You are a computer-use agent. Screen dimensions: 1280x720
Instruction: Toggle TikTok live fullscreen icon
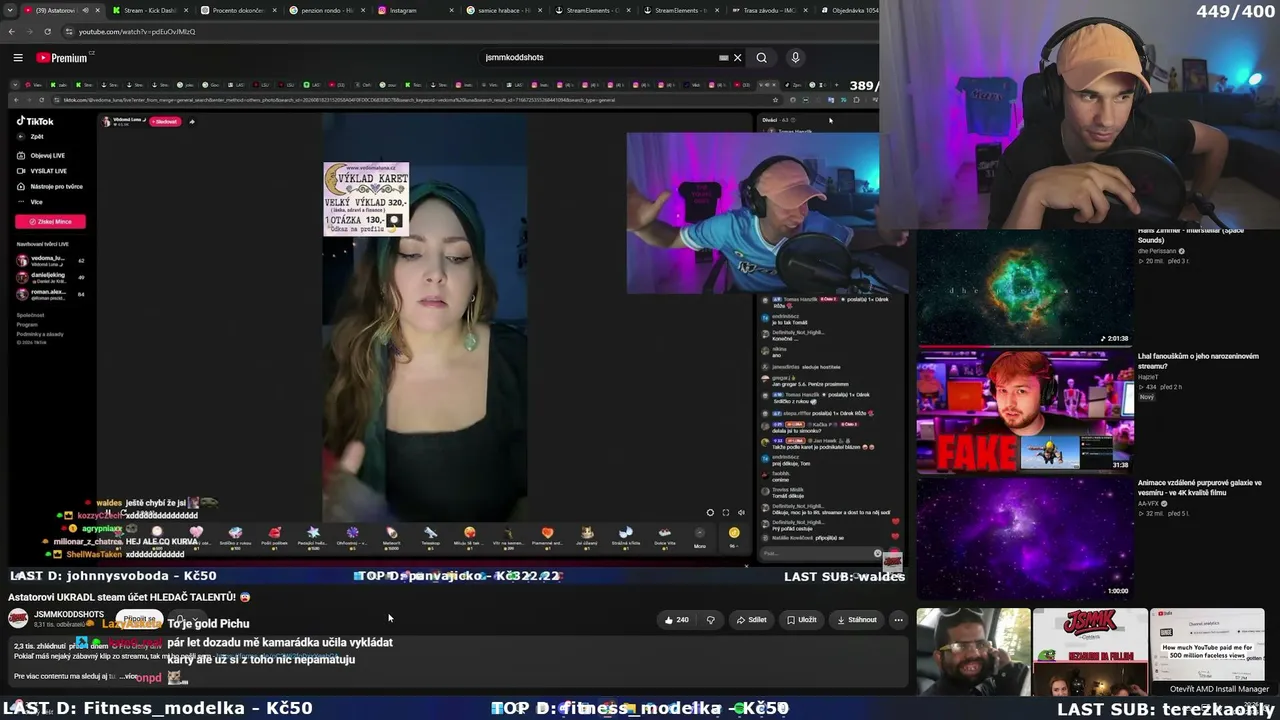(x=726, y=513)
